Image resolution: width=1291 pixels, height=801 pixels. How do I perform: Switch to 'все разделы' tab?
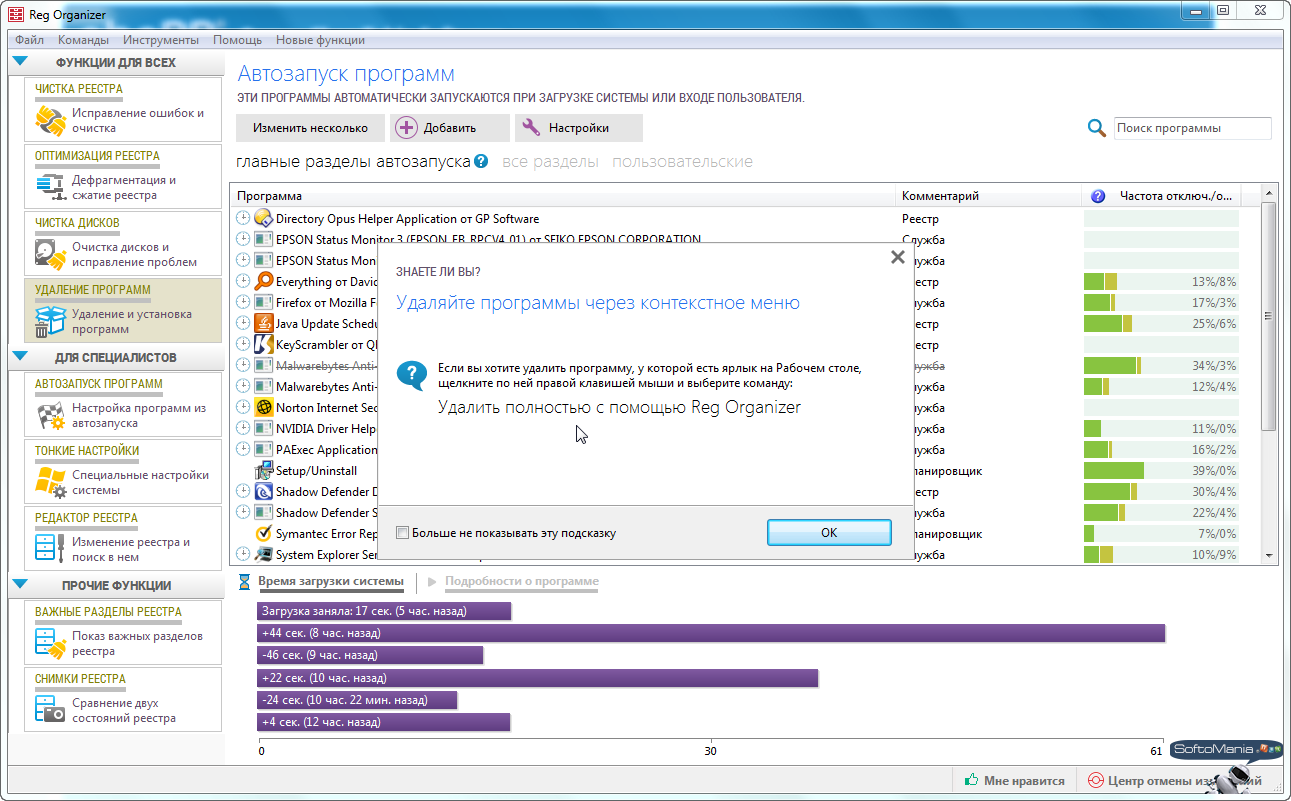coord(550,161)
